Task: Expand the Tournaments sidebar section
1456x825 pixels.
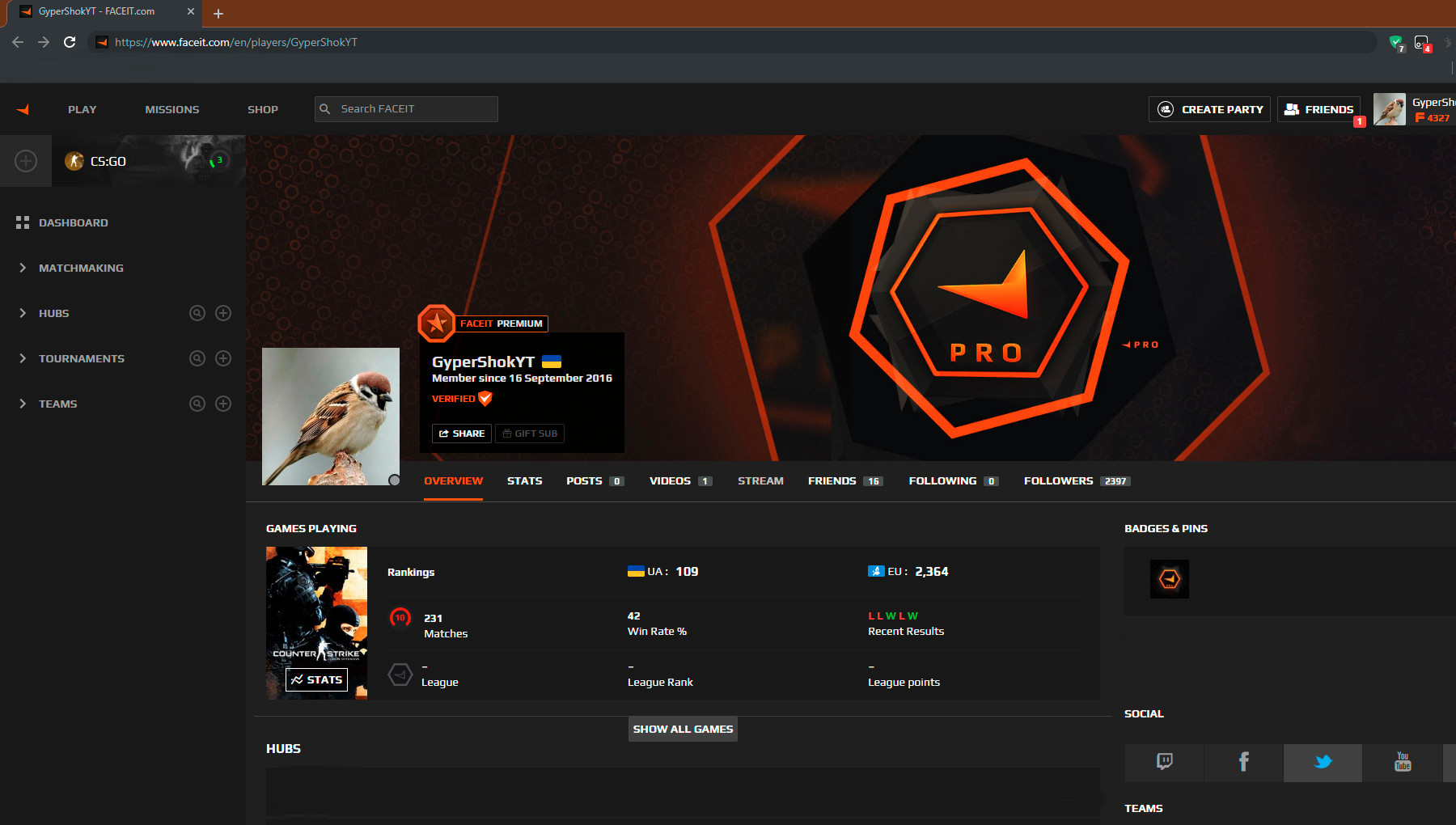Action: pos(82,358)
